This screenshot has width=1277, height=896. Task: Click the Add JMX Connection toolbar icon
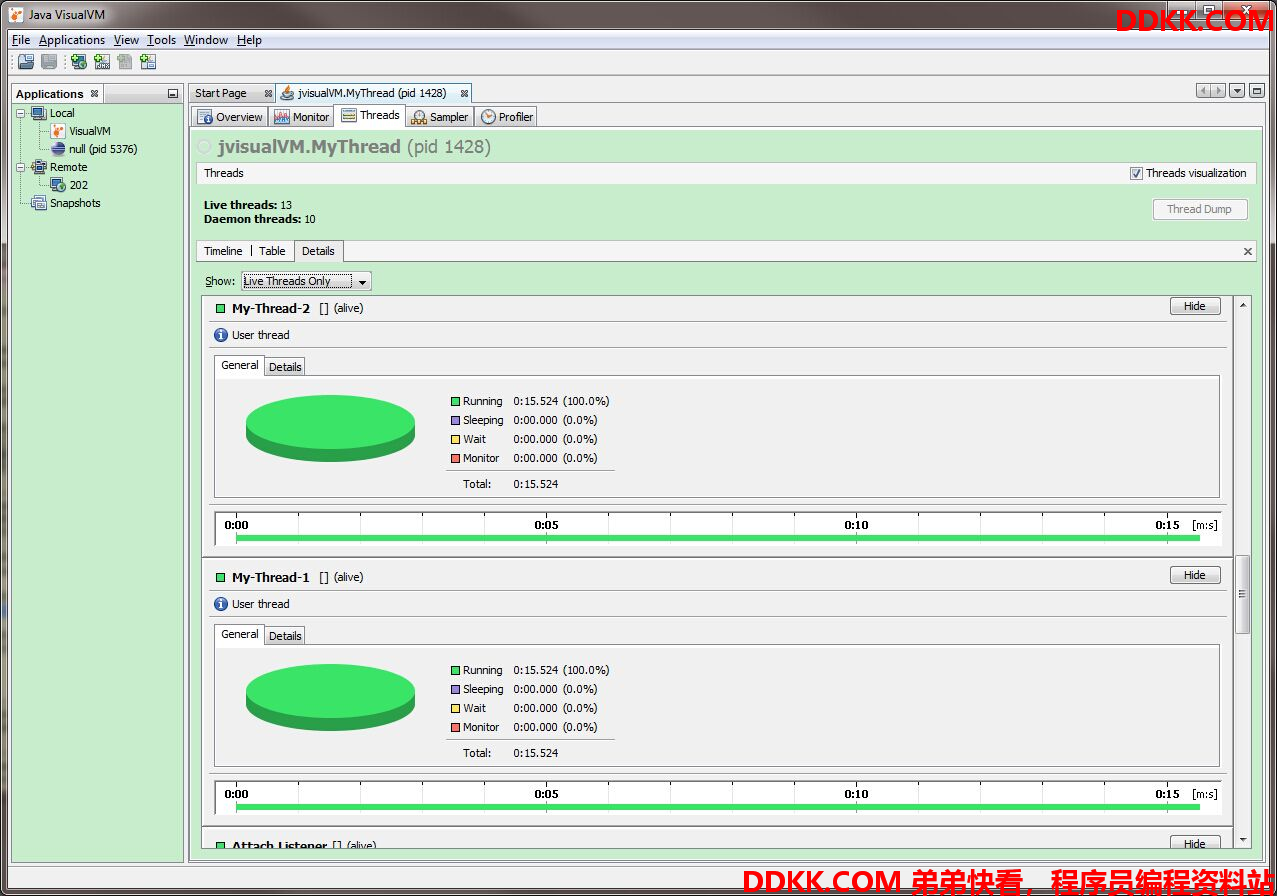pyautogui.click(x=102, y=62)
